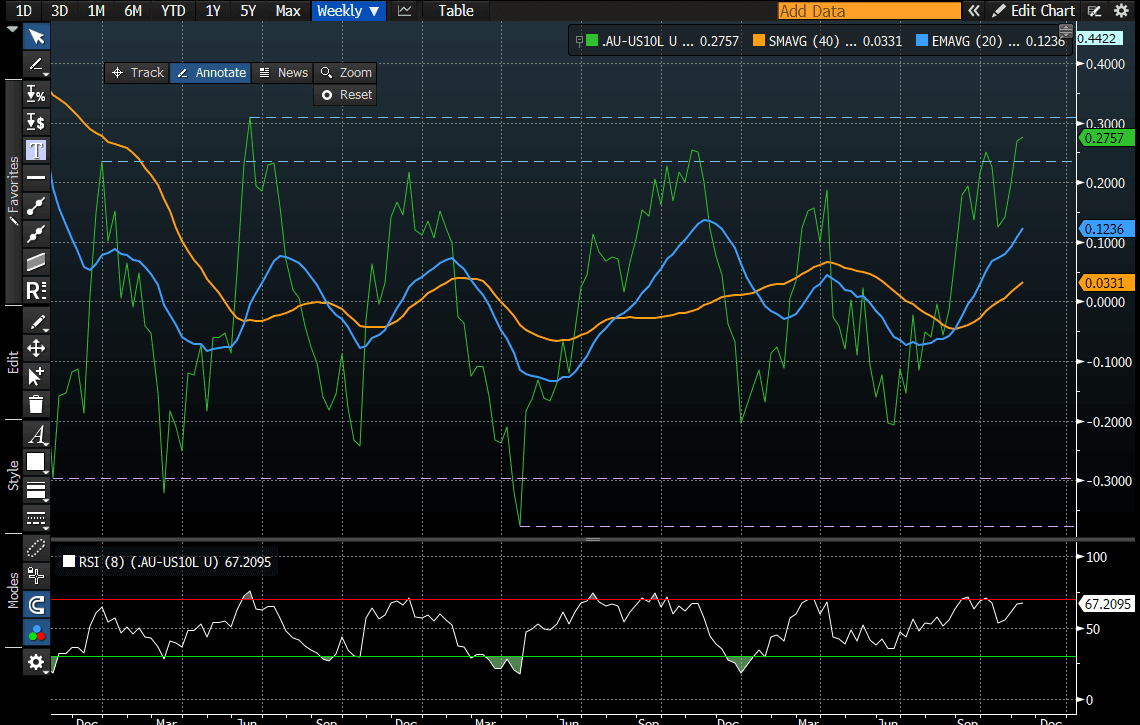Expand the font style A dropdown

36,434
